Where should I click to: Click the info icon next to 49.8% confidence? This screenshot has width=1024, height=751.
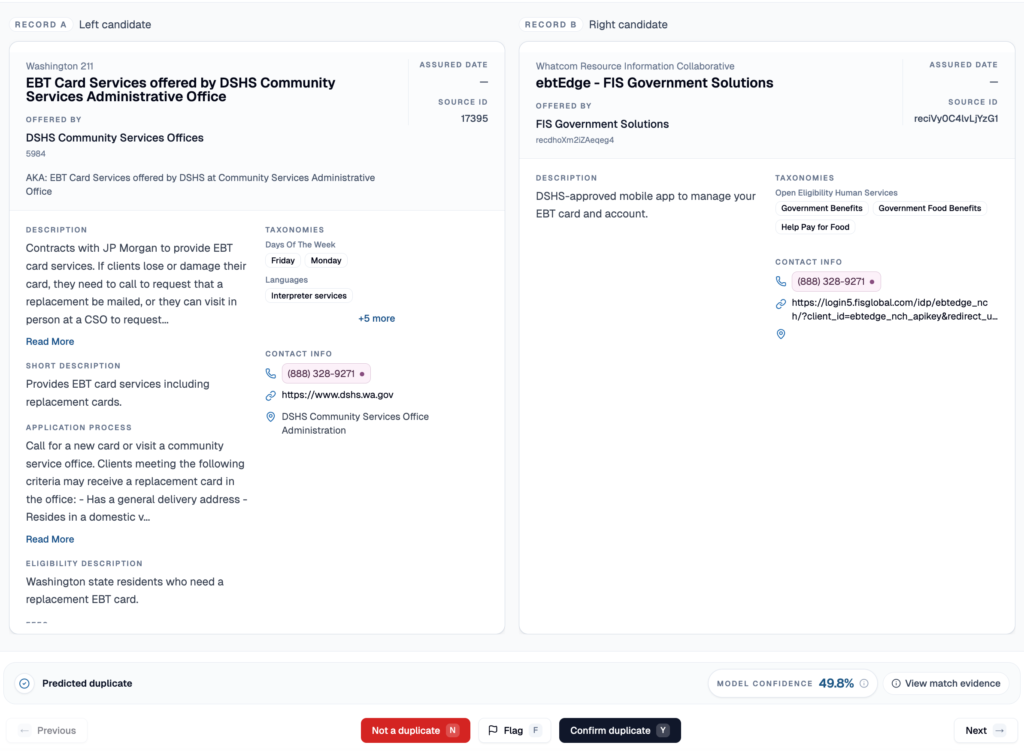point(864,683)
